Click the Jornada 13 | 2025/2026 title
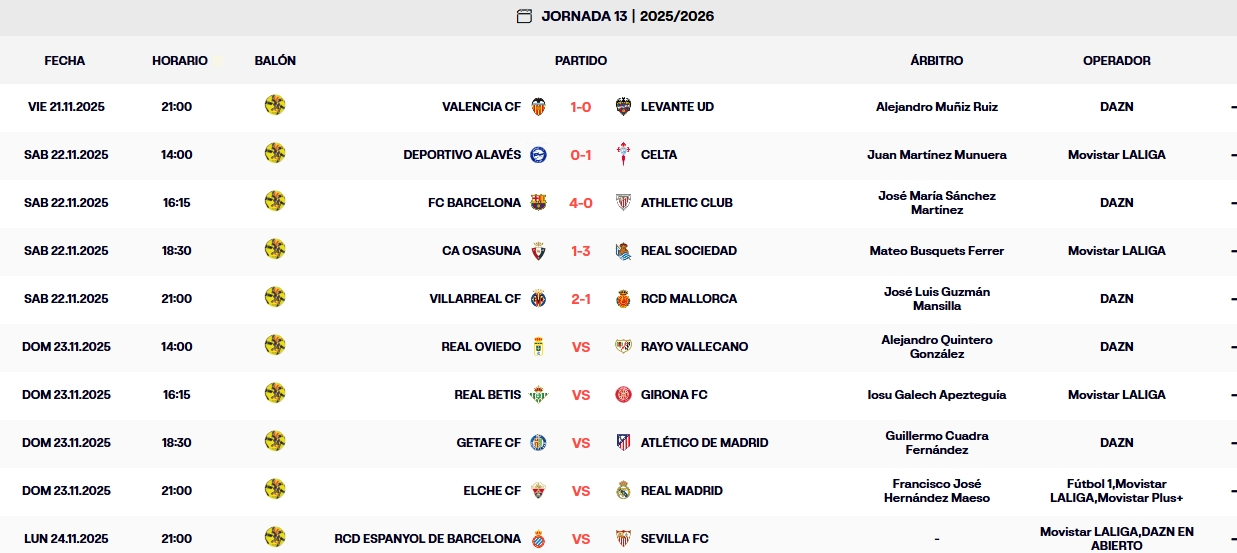1237x553 pixels. [x=628, y=16]
